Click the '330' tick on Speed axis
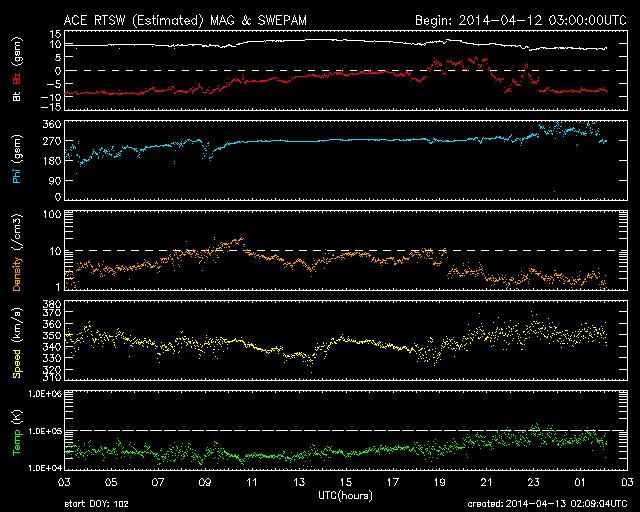The image size is (640, 512). pyautogui.click(x=52, y=358)
